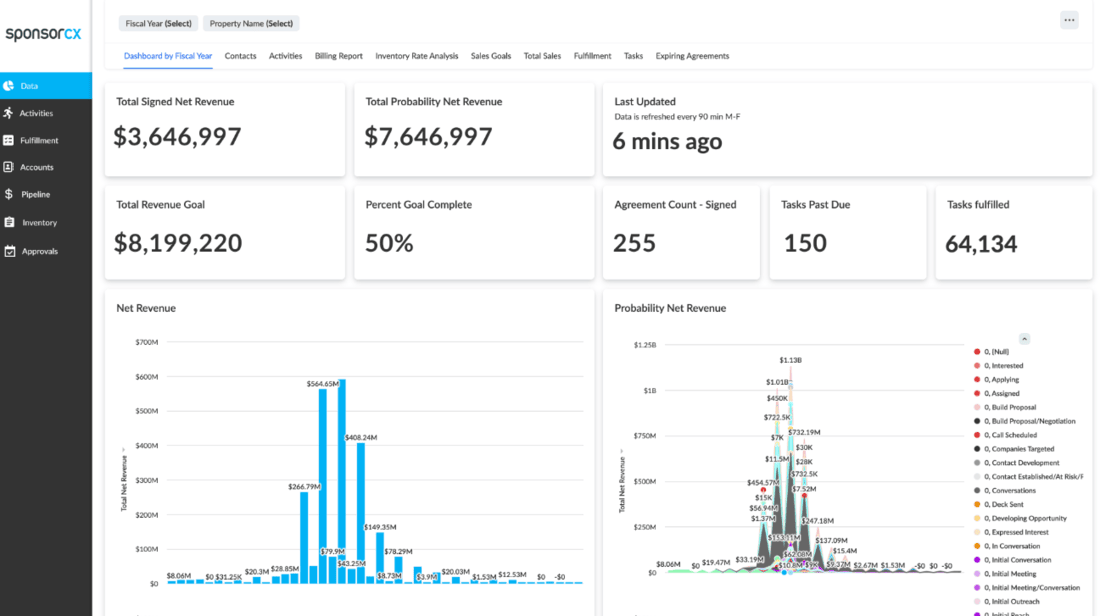Click the SponsorCX logo
1100x616 pixels.
43,34
